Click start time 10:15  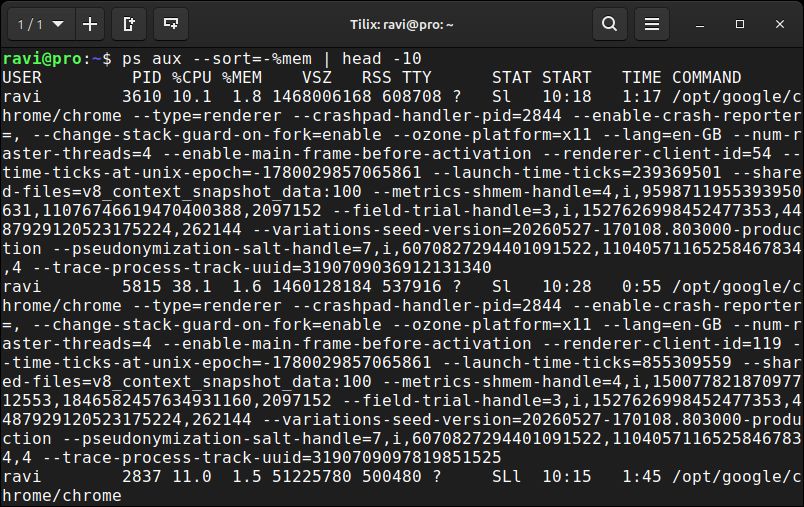pos(567,476)
